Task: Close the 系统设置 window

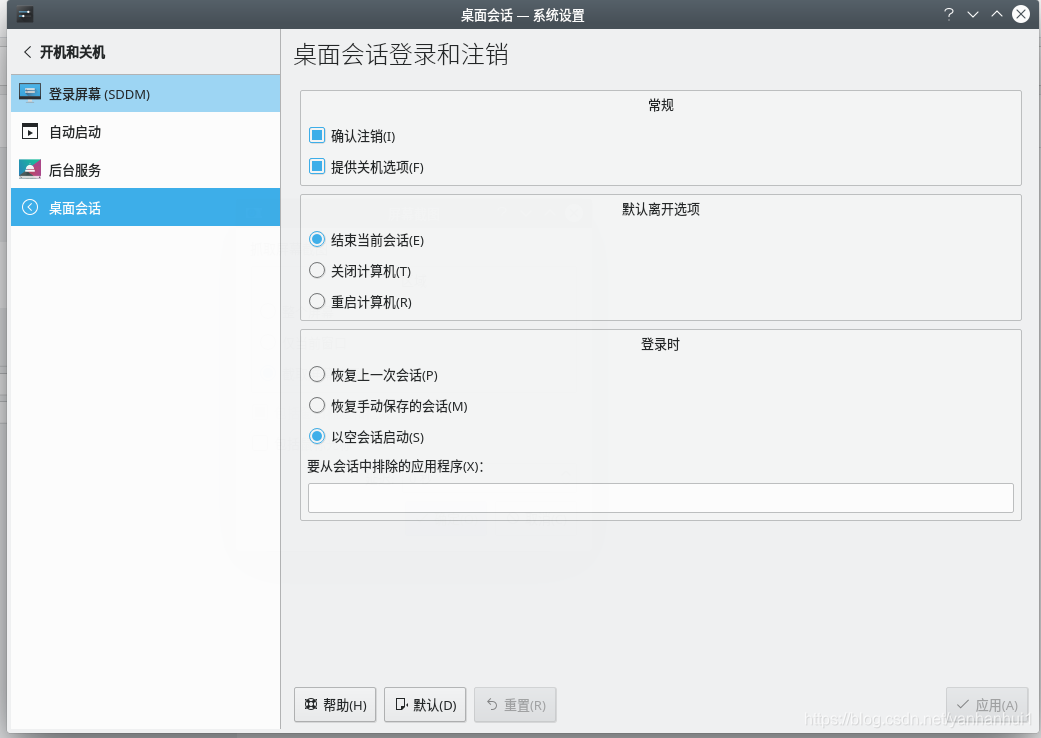Action: 1021,14
